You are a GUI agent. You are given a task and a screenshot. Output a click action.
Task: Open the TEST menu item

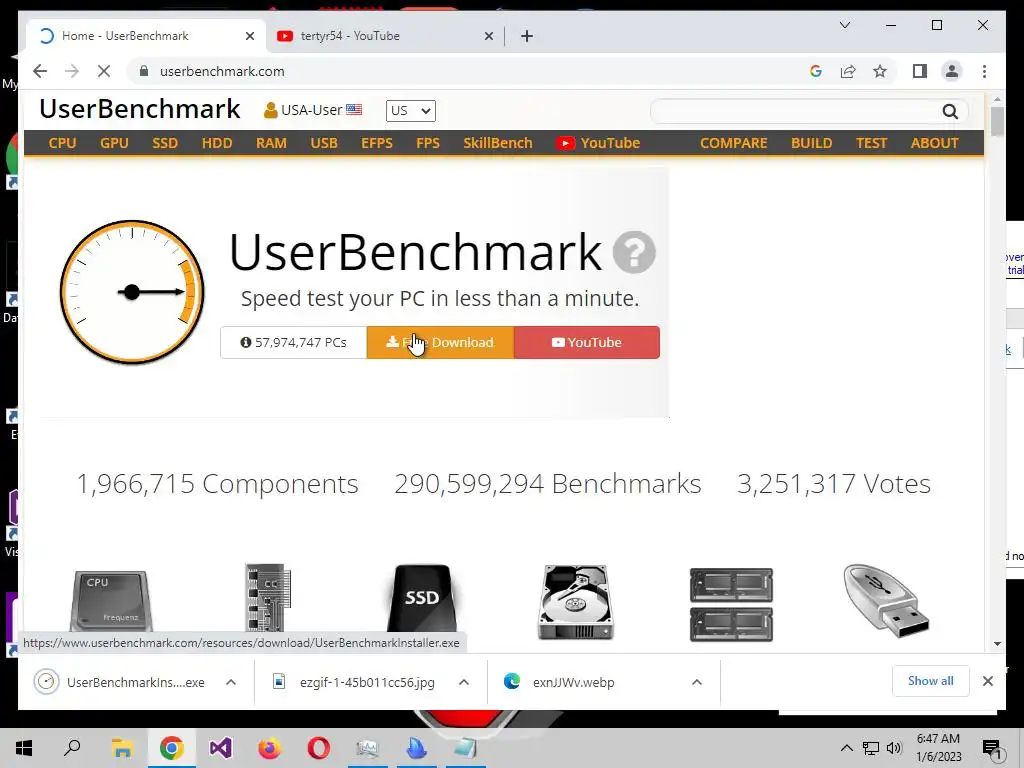871,143
